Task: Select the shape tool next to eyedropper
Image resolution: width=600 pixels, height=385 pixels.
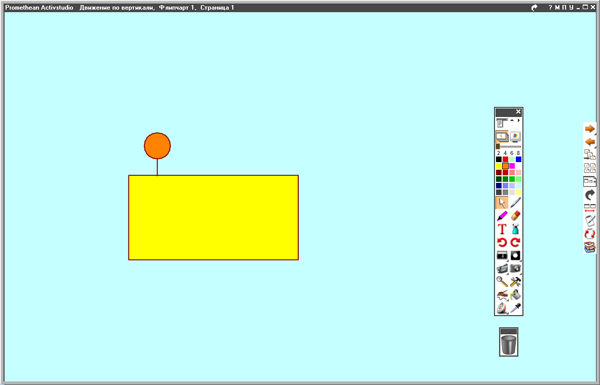Action: pos(502,308)
